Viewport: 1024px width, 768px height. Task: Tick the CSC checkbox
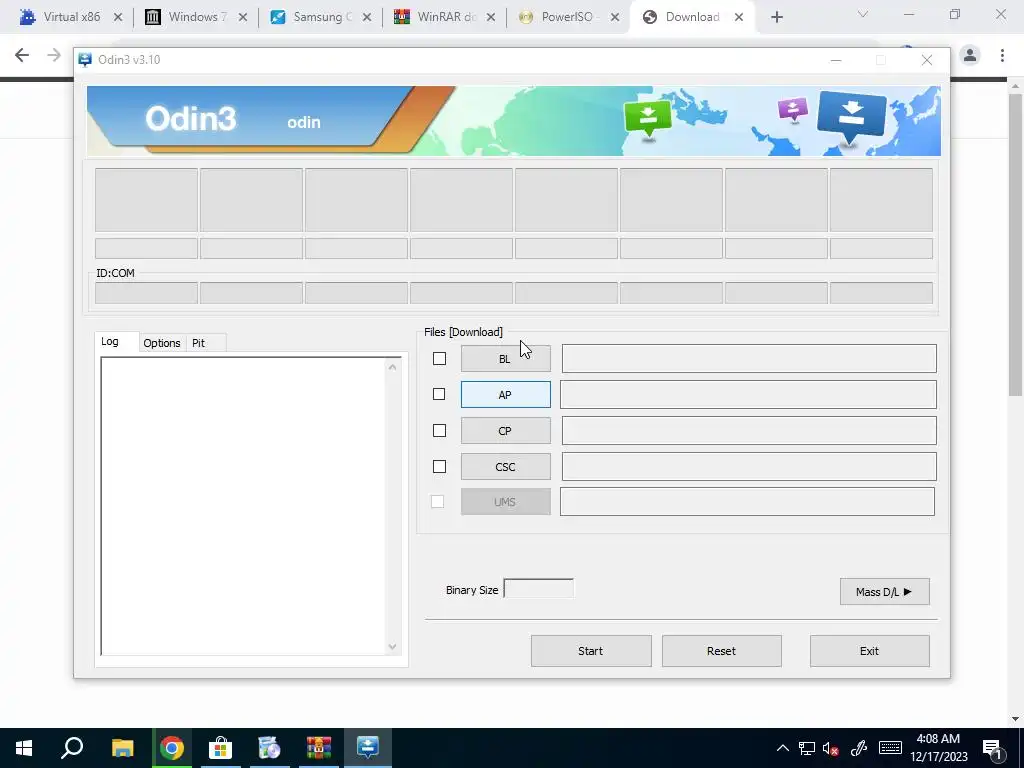(x=440, y=466)
